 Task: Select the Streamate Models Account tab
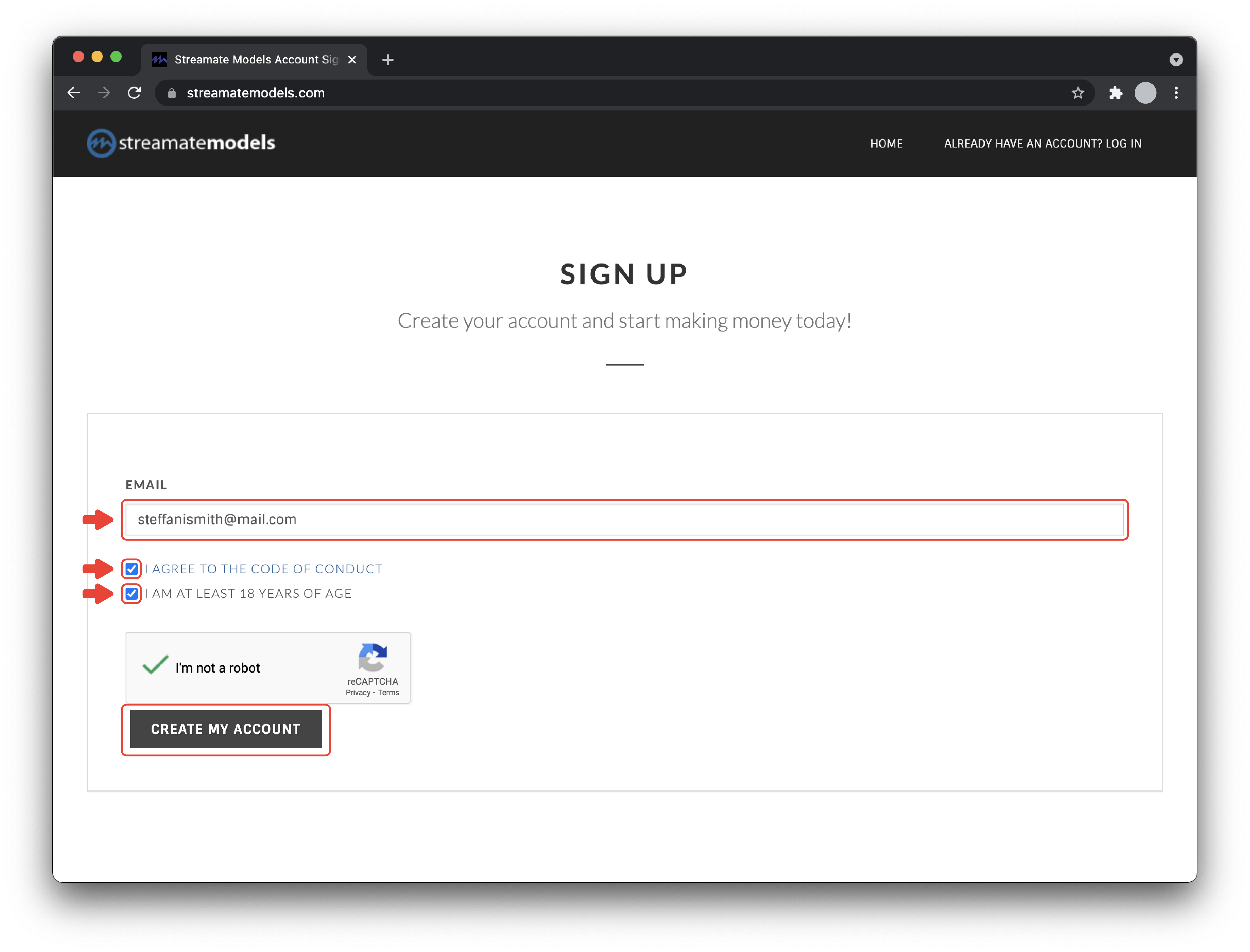[x=255, y=60]
